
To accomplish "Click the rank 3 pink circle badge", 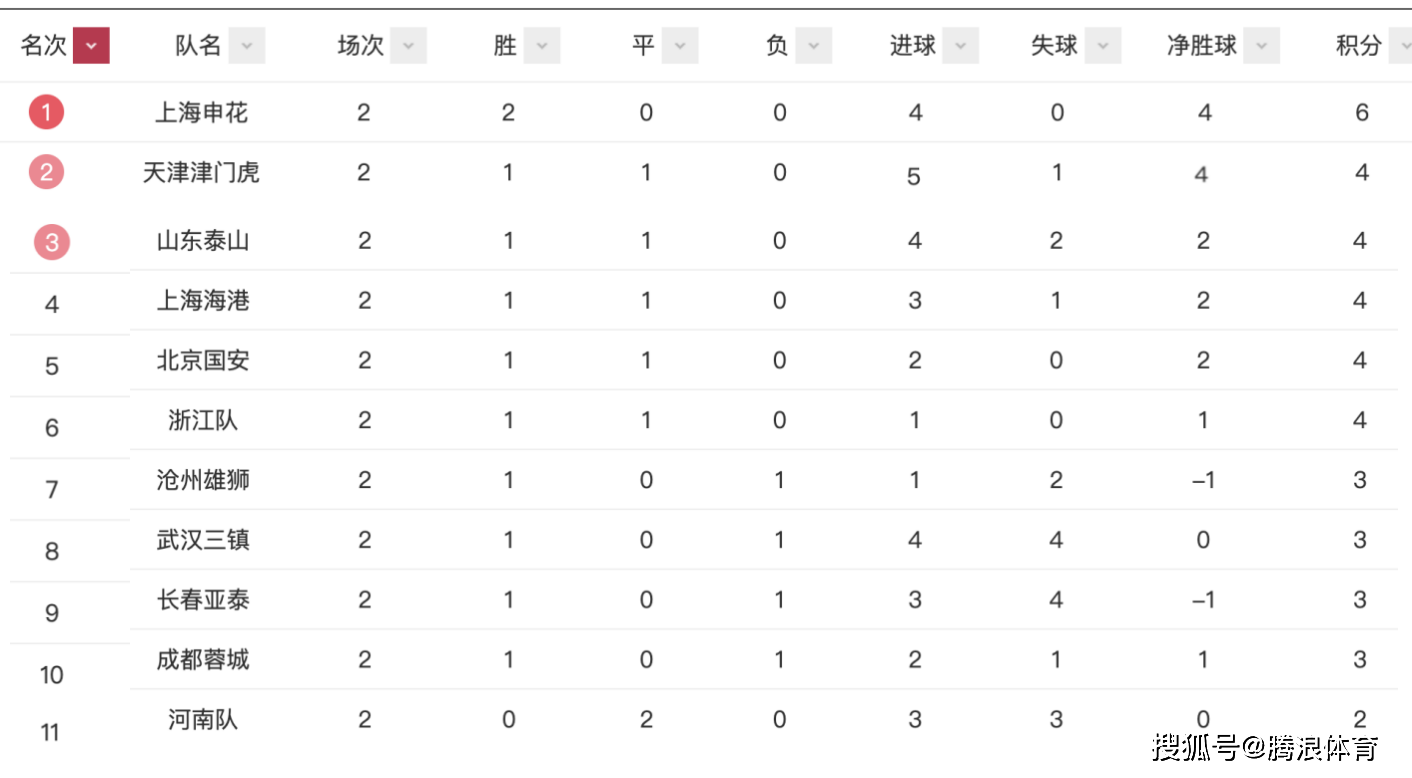I will [52, 242].
